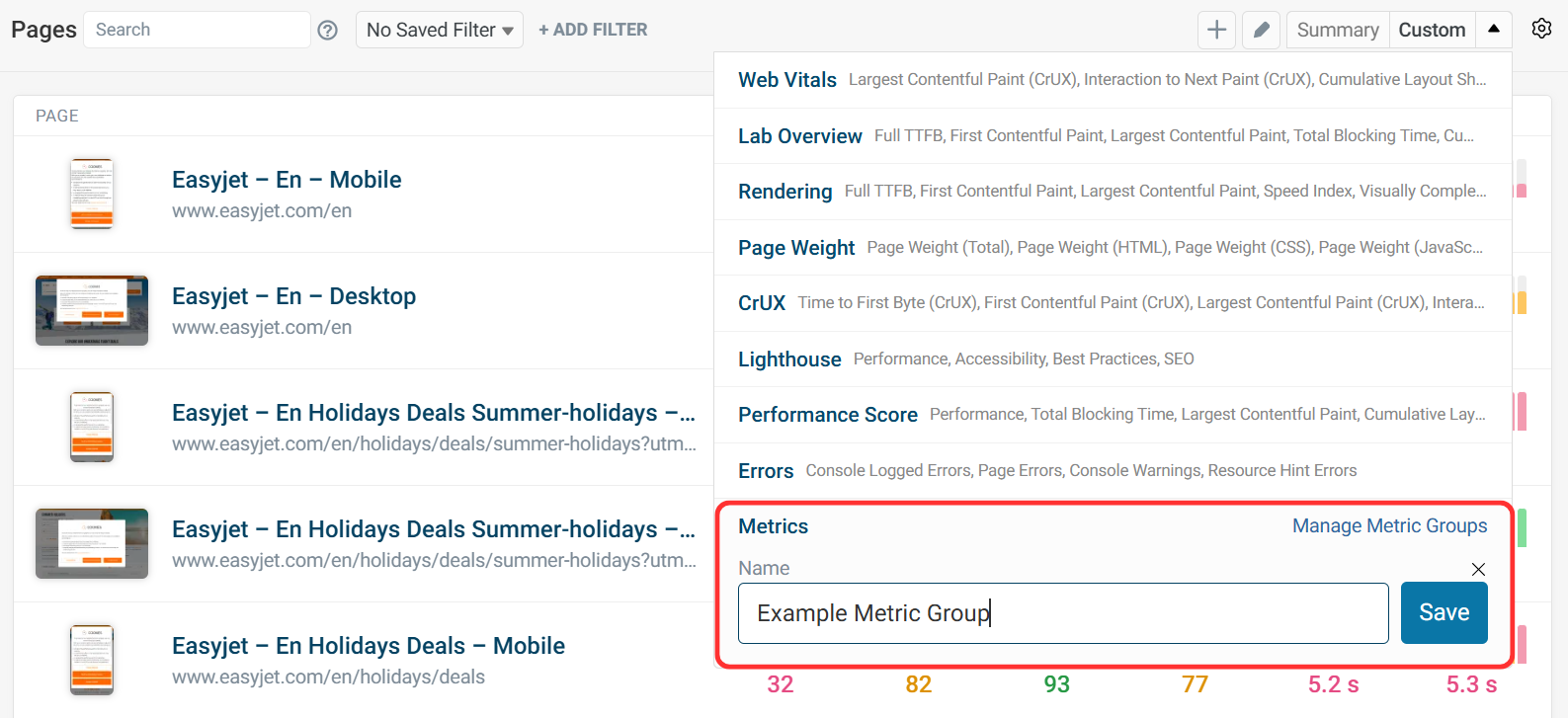Select the Custom tab
The width and height of the screenshot is (1568, 718).
click(x=1432, y=30)
